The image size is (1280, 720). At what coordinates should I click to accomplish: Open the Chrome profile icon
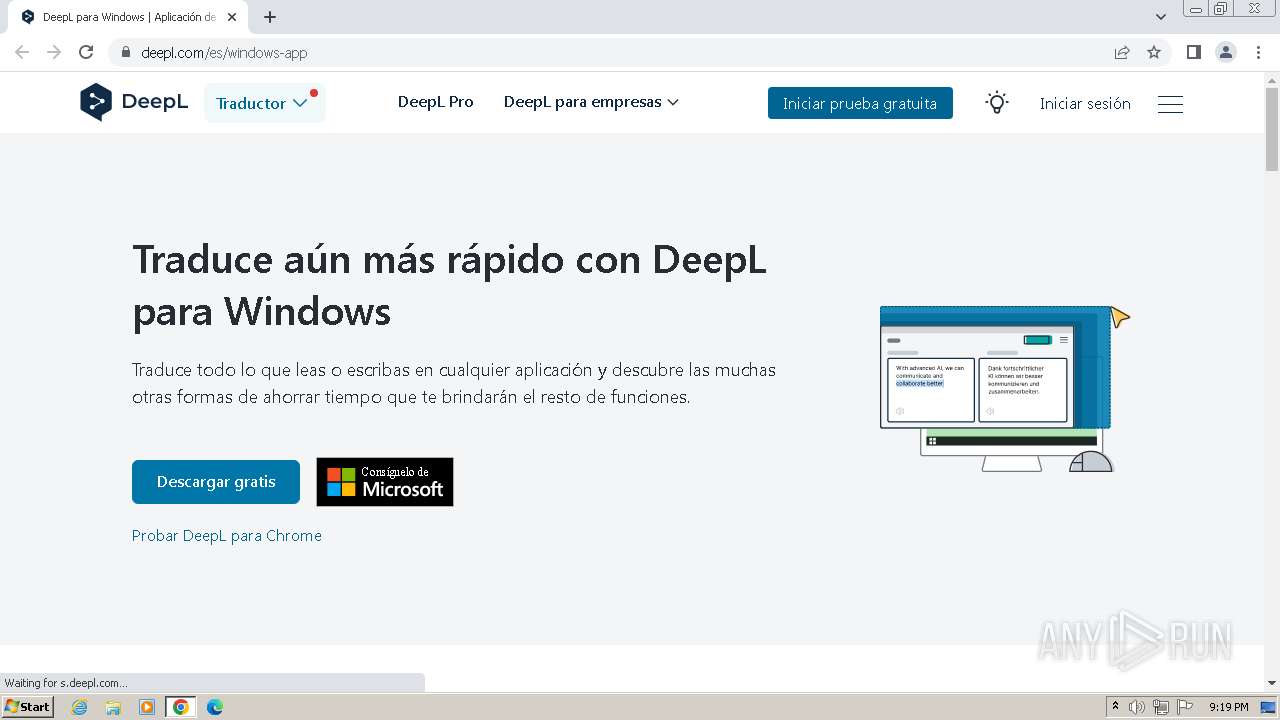point(1226,52)
